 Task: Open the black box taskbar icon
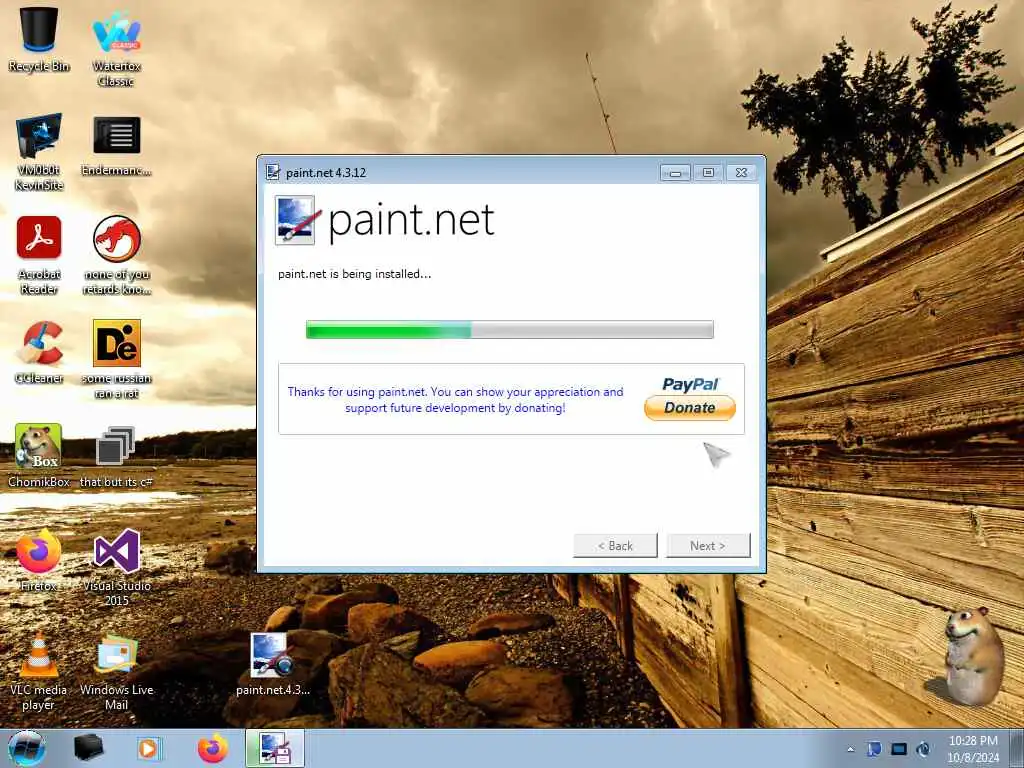point(88,748)
